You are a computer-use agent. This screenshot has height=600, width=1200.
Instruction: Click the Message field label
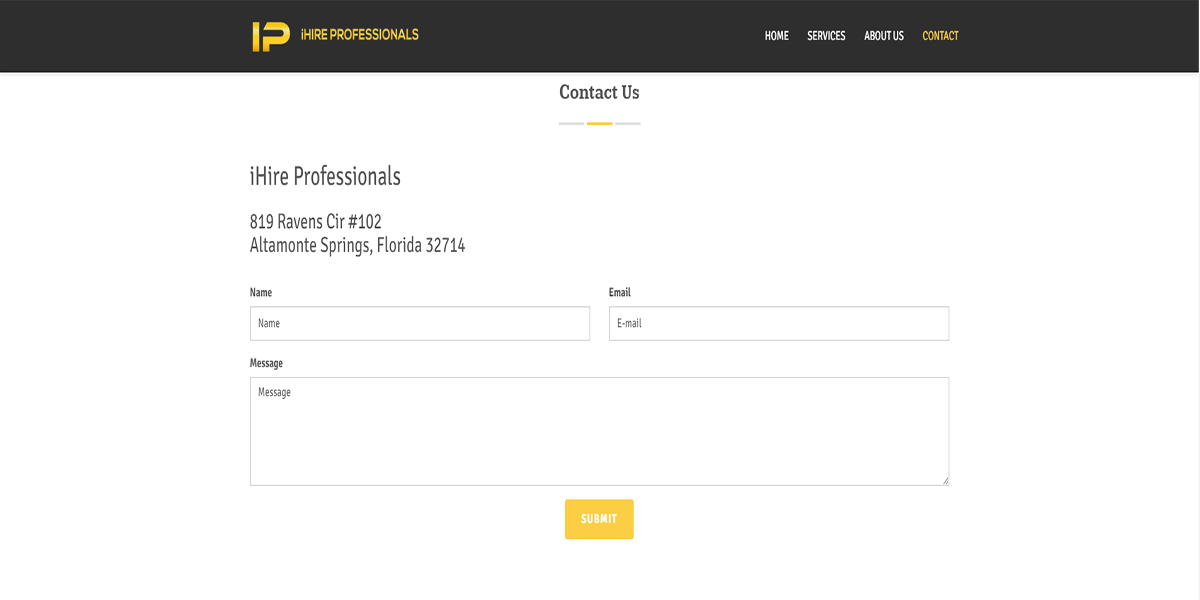tap(266, 363)
